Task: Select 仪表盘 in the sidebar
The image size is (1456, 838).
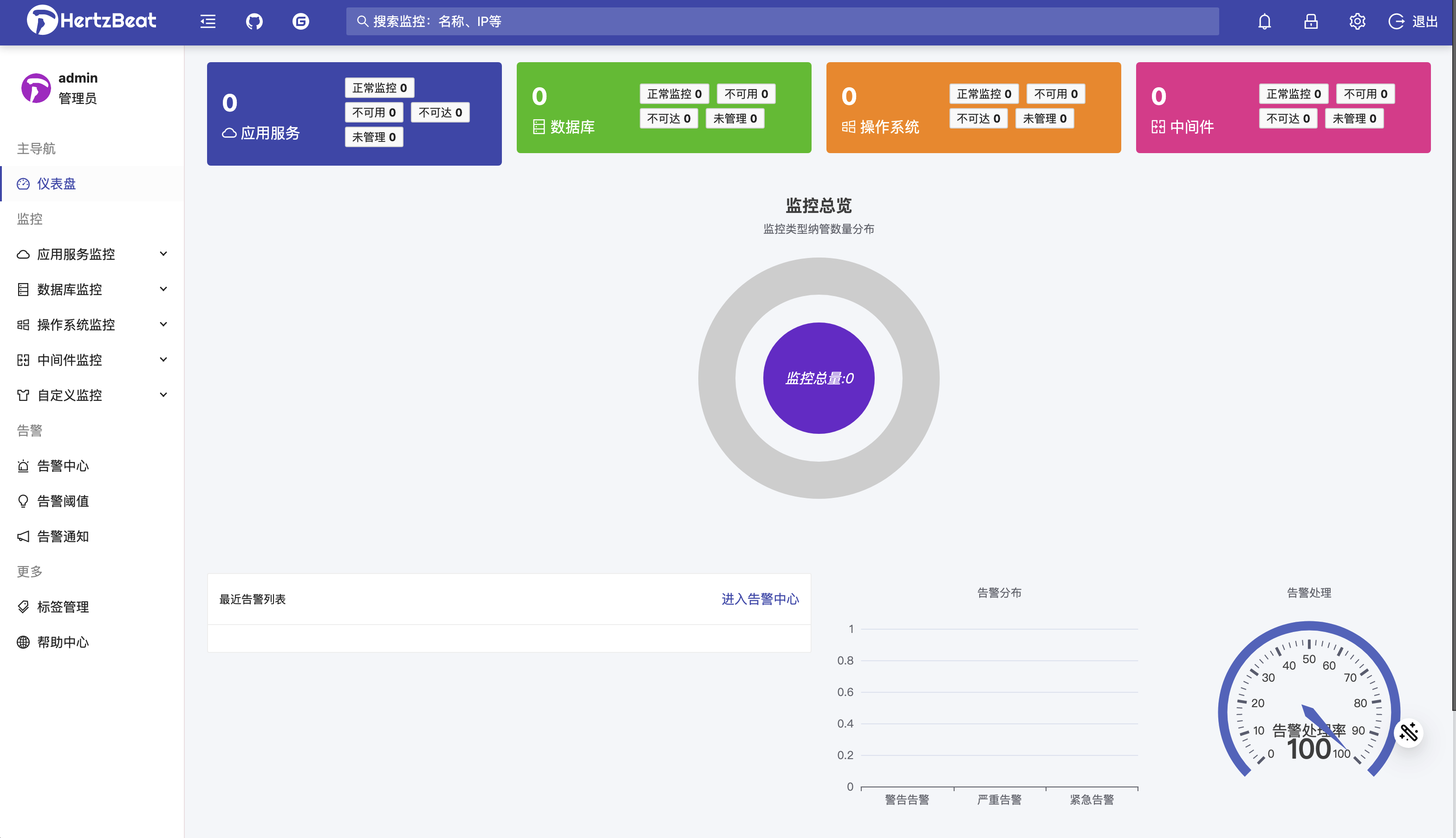Action: pyautogui.click(x=57, y=184)
